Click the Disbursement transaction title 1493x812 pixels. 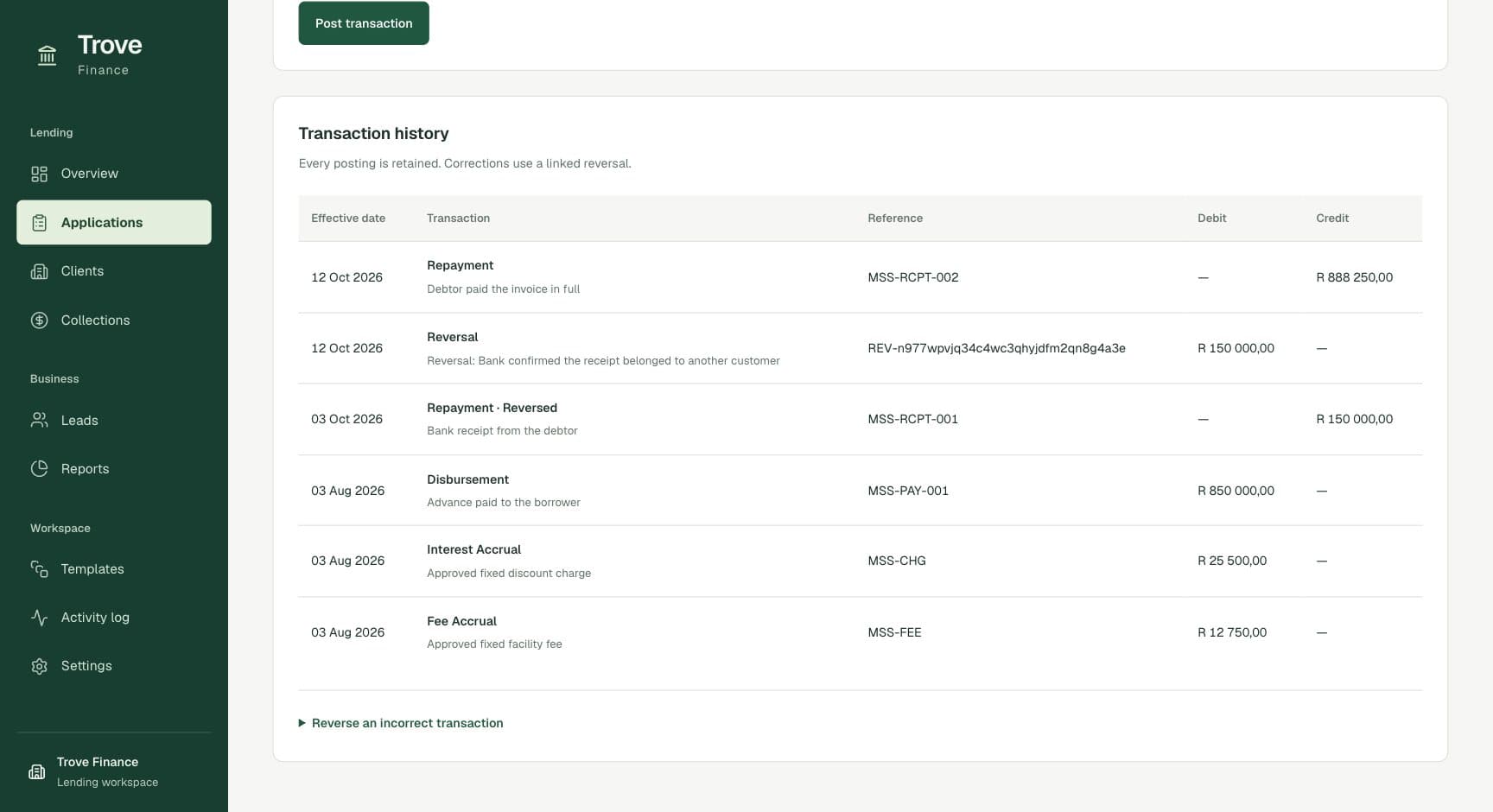pyautogui.click(x=467, y=479)
